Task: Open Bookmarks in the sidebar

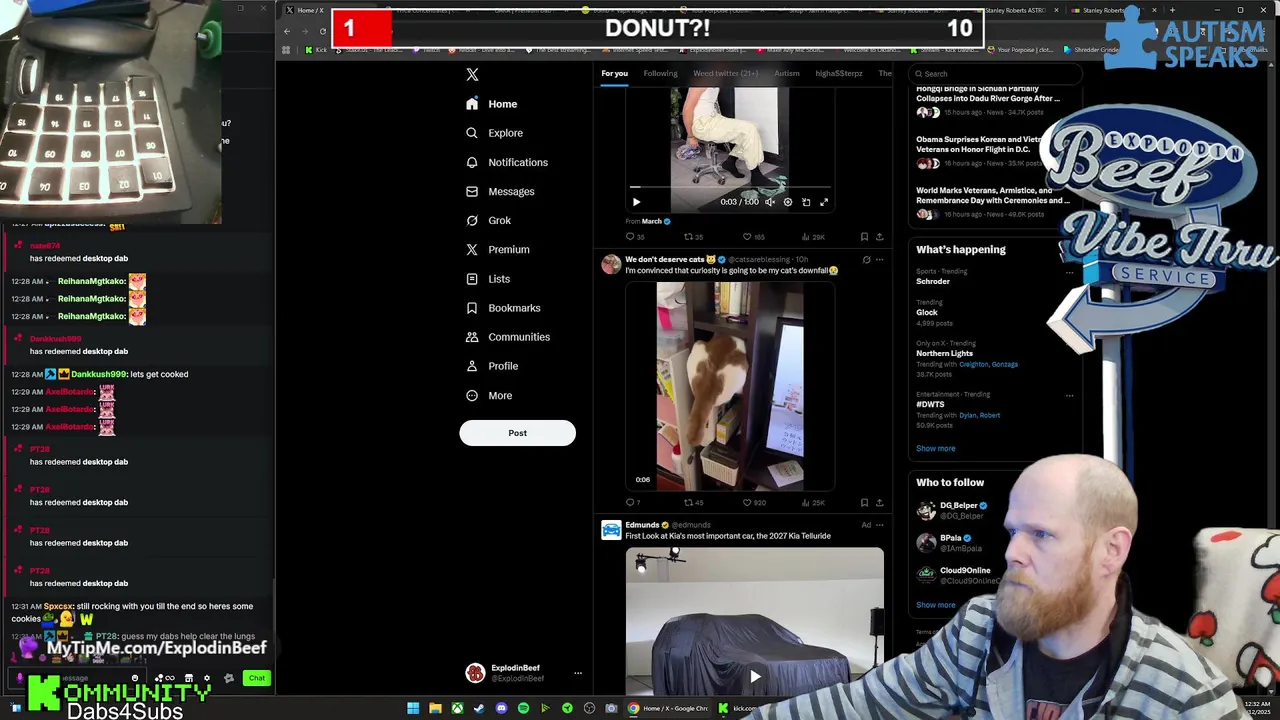Action: [503, 308]
